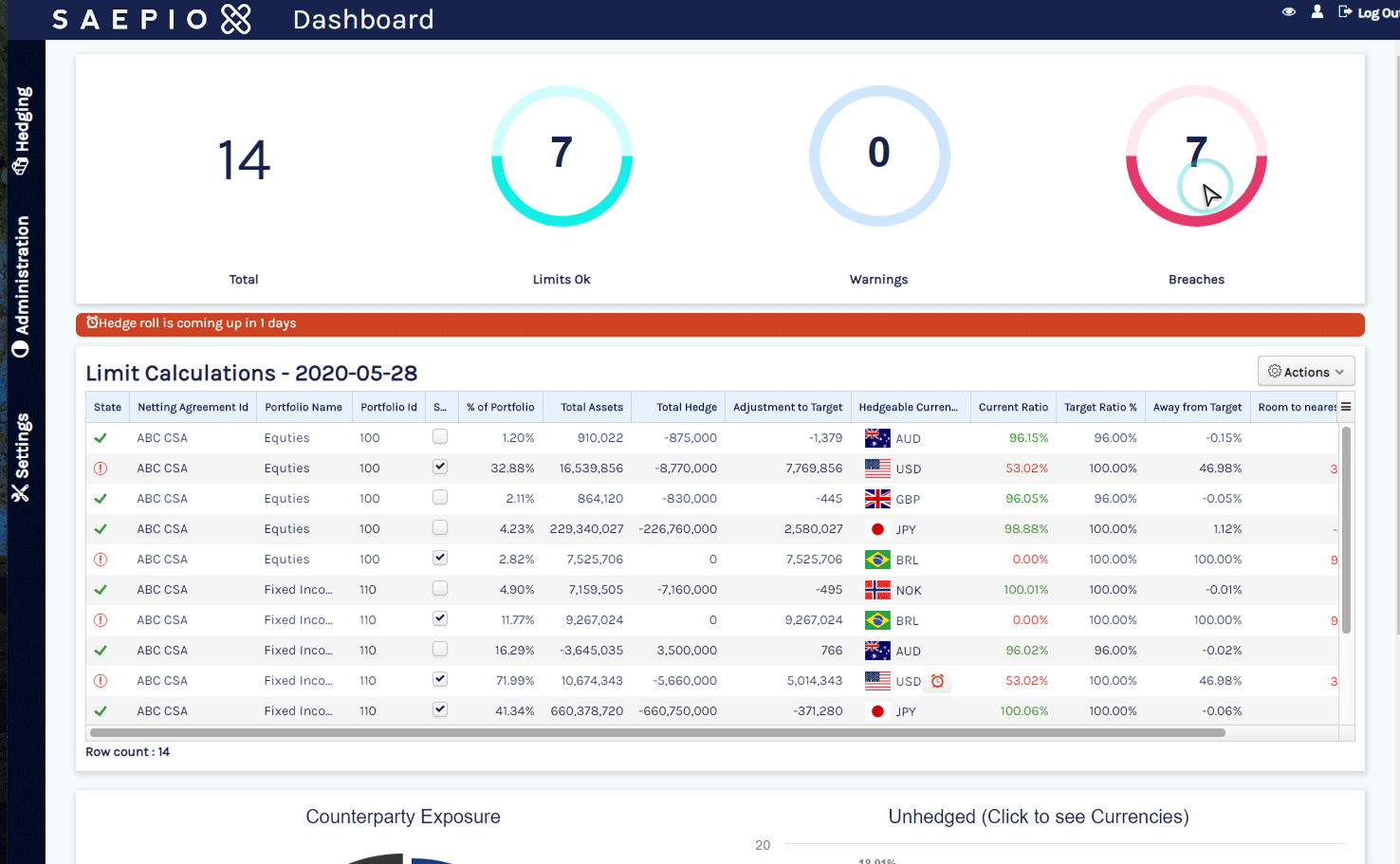Image resolution: width=1400 pixels, height=864 pixels.
Task: Click the Warnings circle gauge
Action: pos(879,156)
